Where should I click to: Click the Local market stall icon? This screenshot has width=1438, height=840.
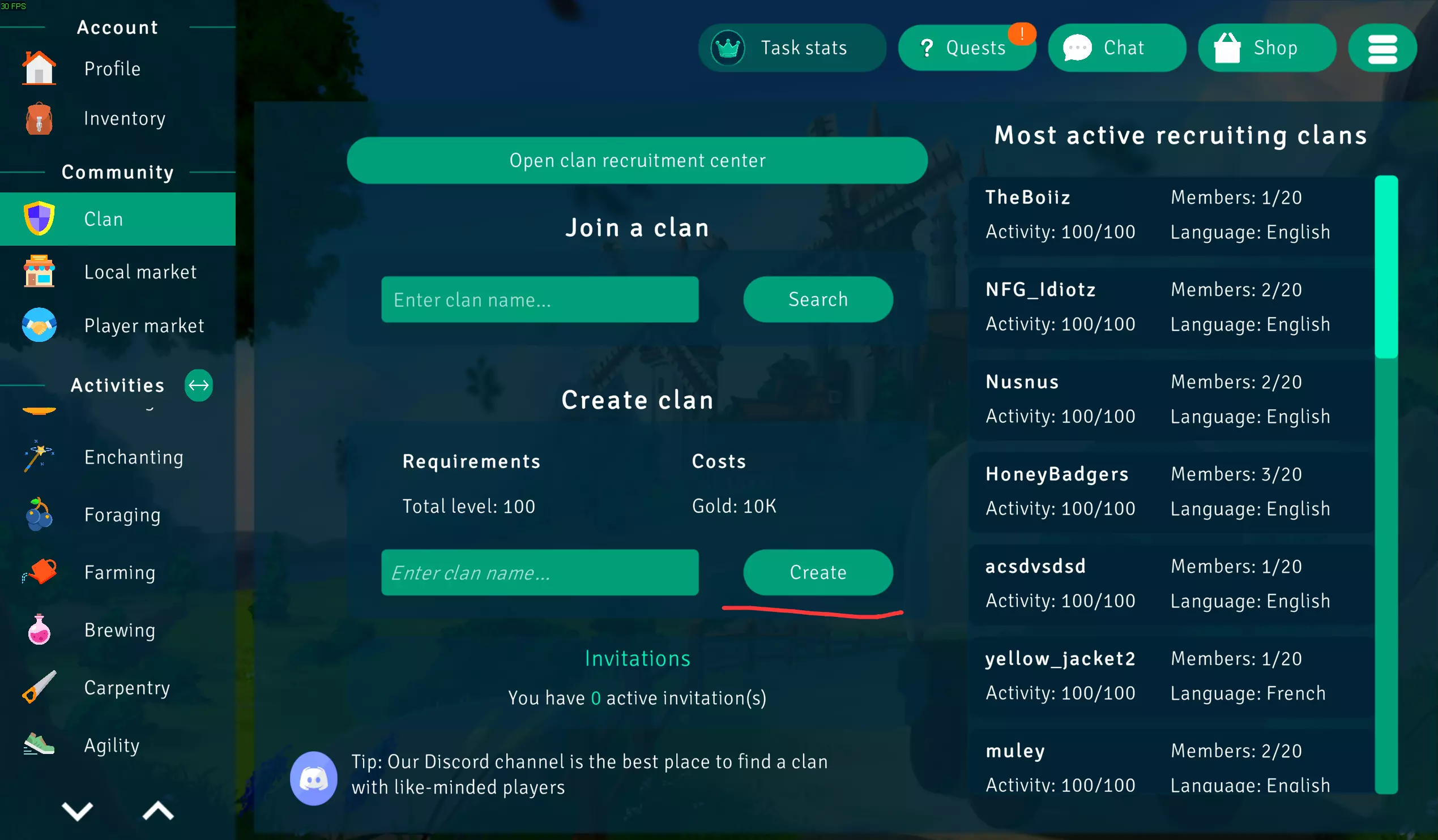pos(39,272)
